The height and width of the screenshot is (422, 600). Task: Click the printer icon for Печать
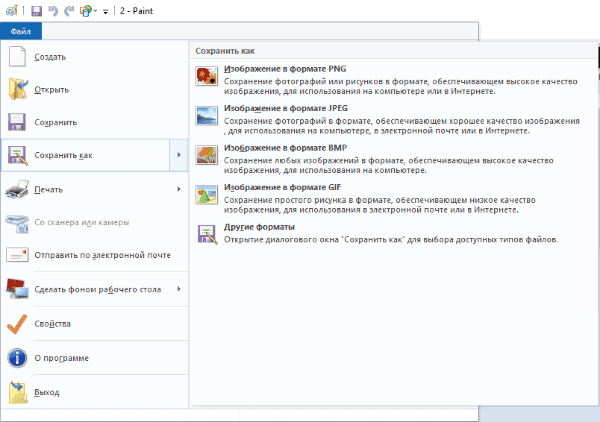click(17, 189)
